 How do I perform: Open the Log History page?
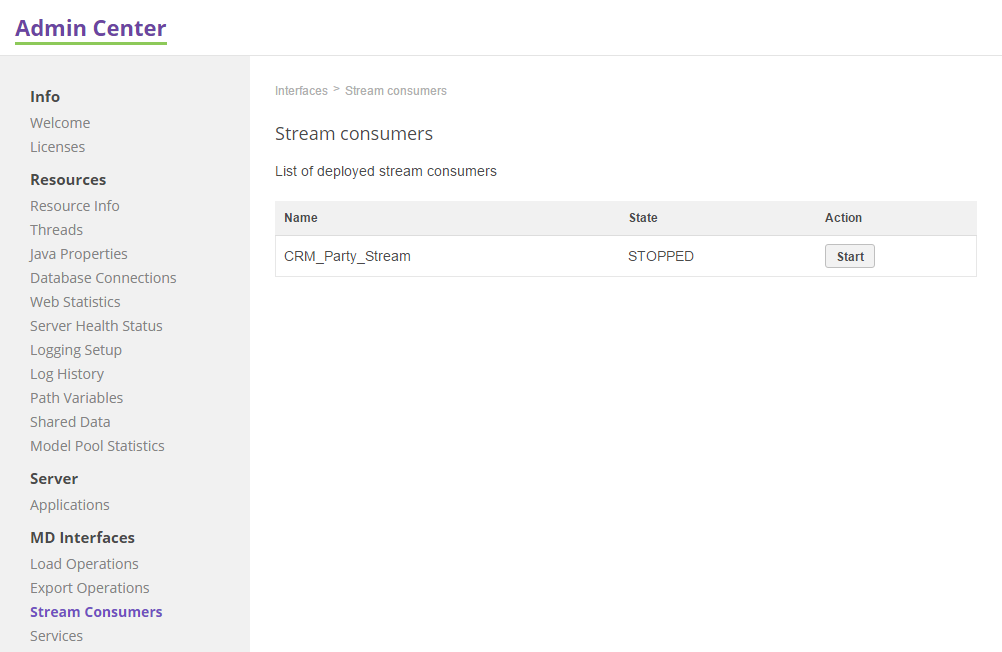[x=67, y=373]
